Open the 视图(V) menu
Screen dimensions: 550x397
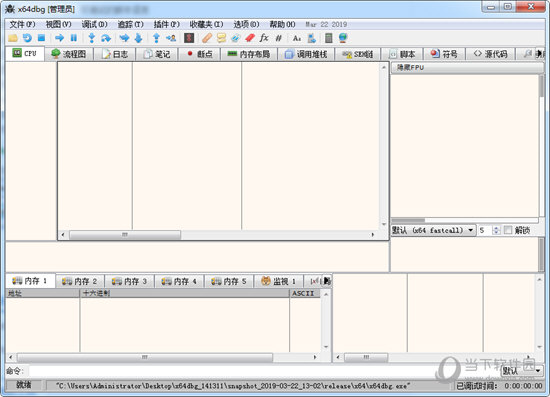click(58, 24)
